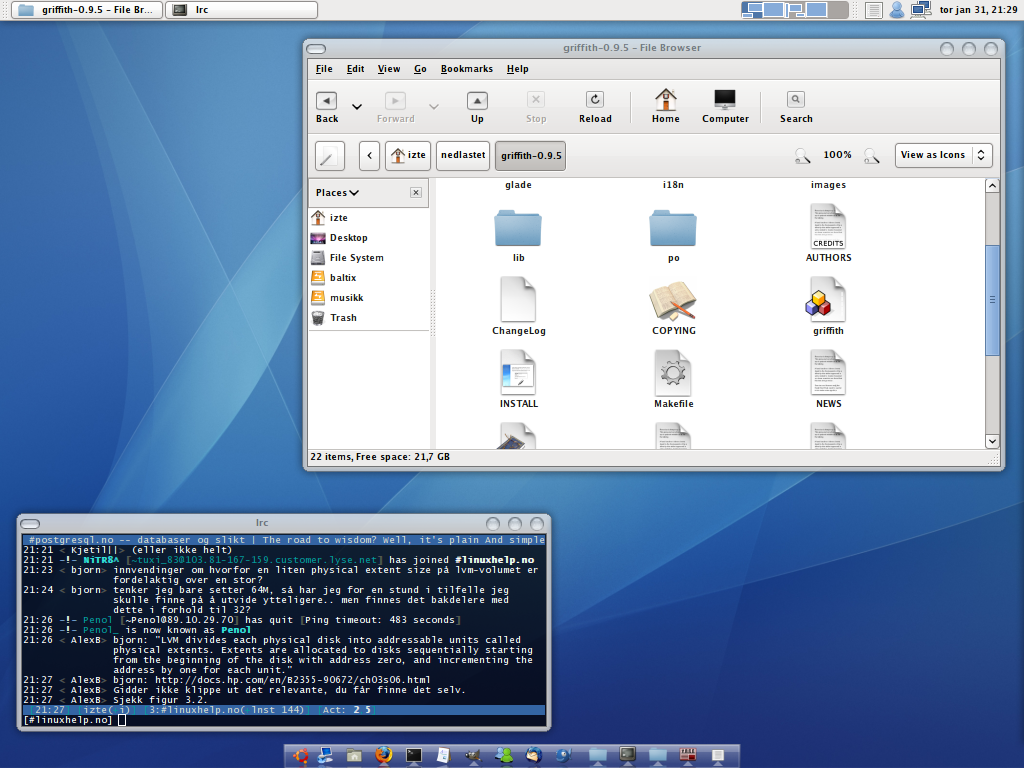Click the 100% zoom level label
This screenshot has height=768, width=1024.
tap(837, 155)
